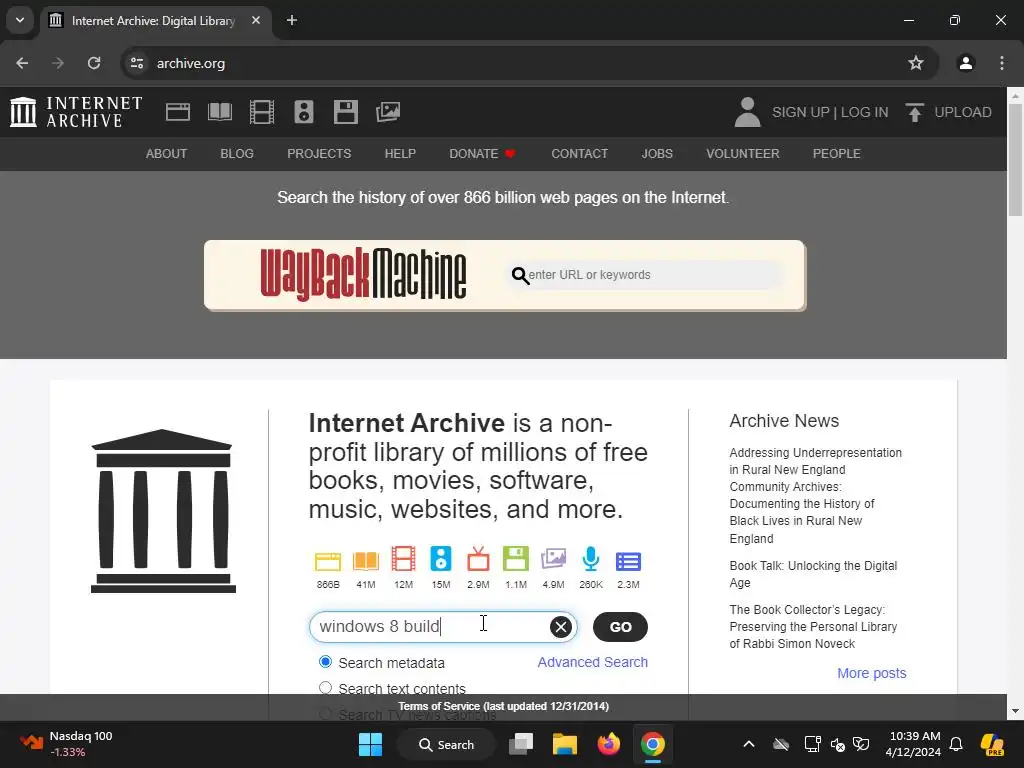Open the Windows Start menu
This screenshot has height=768, width=1024.
370,744
